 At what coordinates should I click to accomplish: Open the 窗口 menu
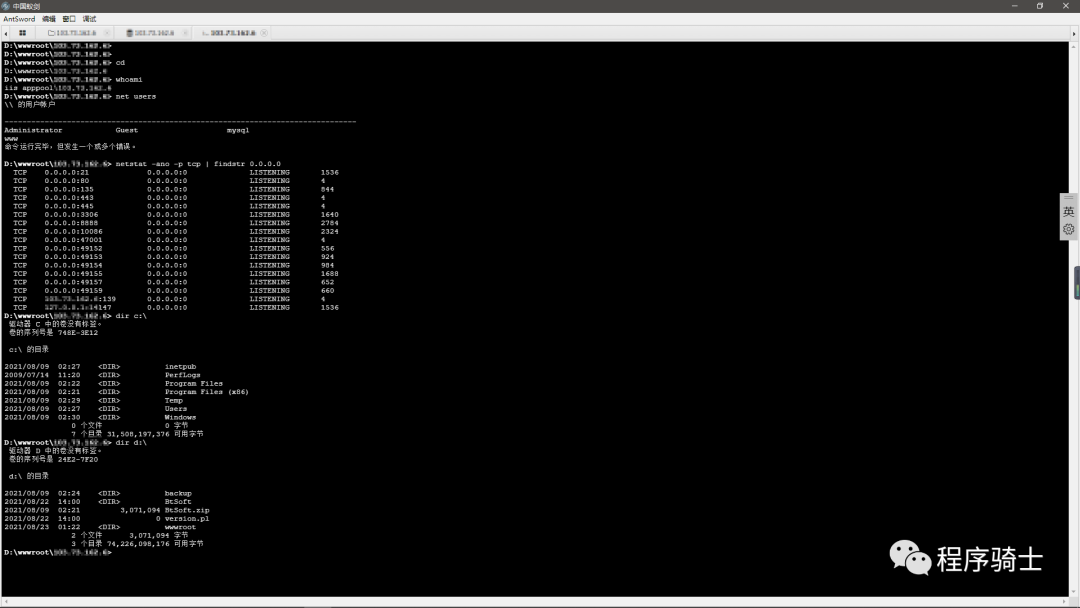pyautogui.click(x=69, y=19)
